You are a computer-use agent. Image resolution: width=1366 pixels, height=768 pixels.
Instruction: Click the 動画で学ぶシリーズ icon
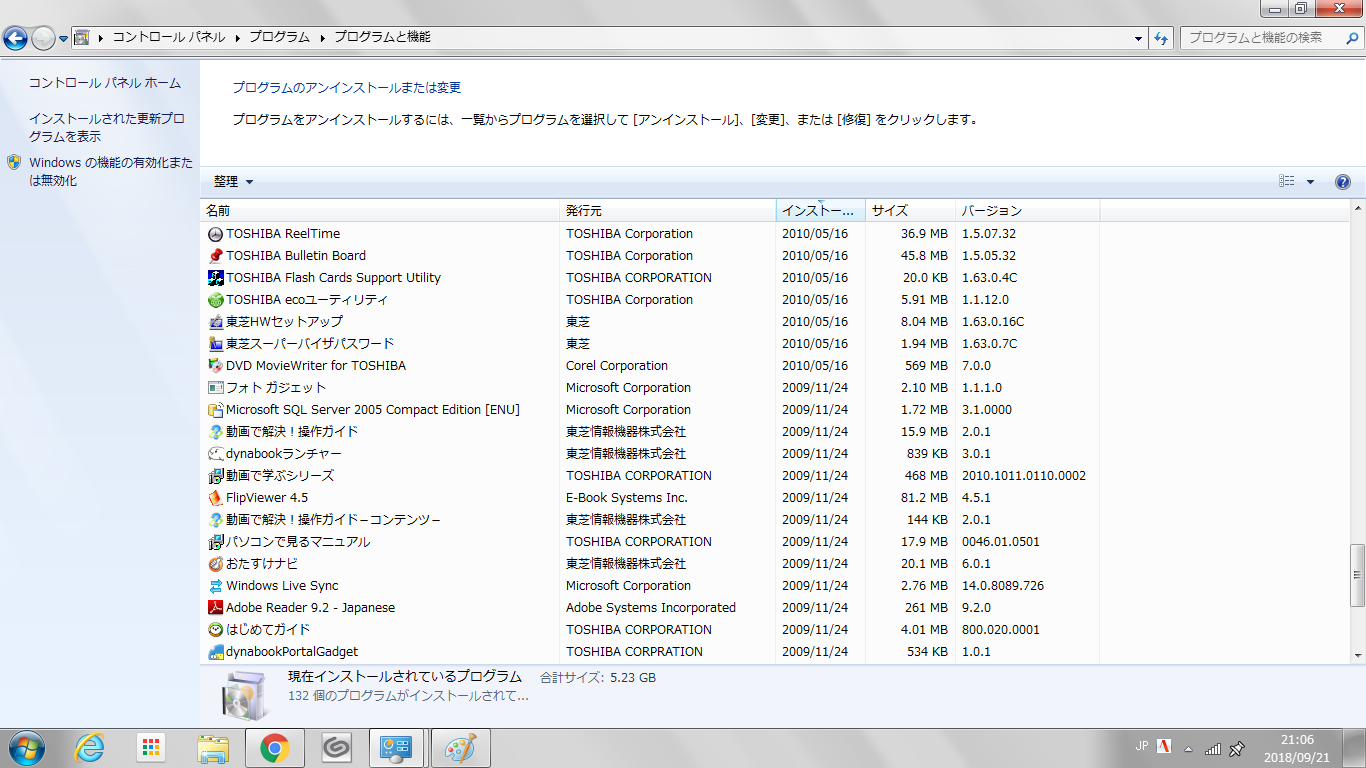[216, 476]
